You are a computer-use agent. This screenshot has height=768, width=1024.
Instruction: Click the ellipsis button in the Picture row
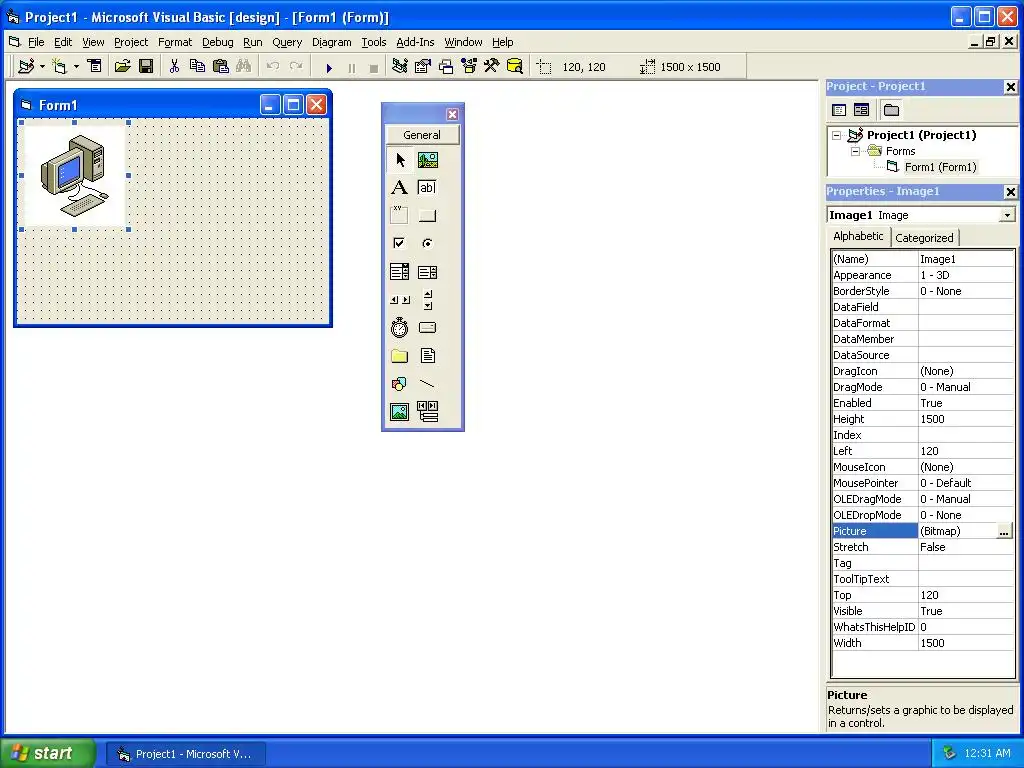click(x=1004, y=532)
